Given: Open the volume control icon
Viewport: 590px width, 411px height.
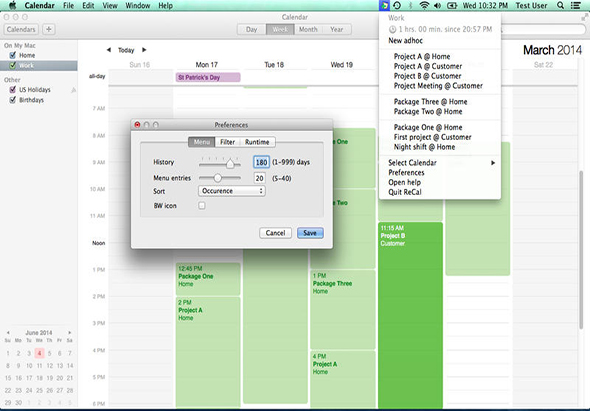Looking at the screenshot, I should pos(437,5).
